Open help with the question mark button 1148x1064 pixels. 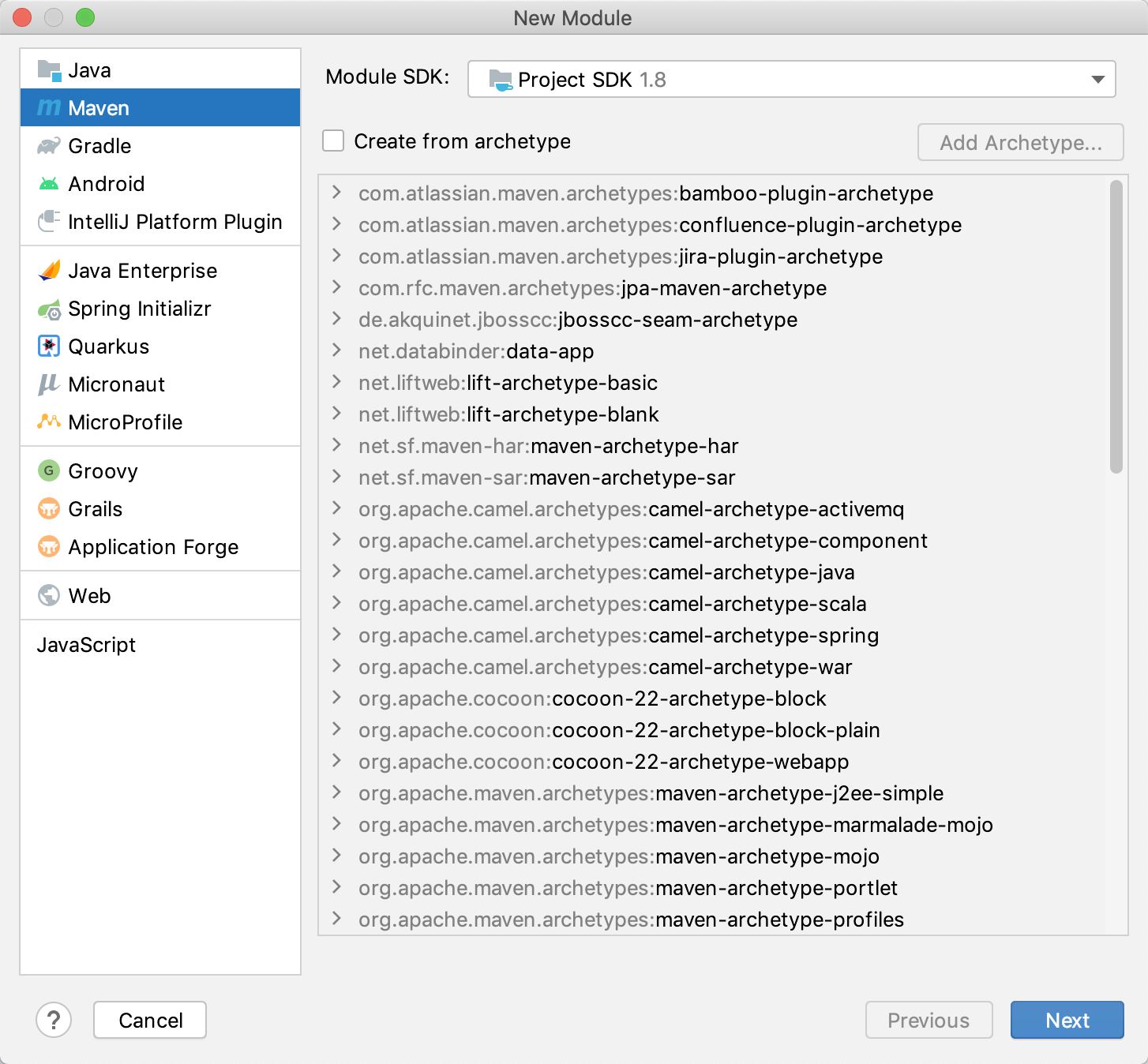[54, 1020]
